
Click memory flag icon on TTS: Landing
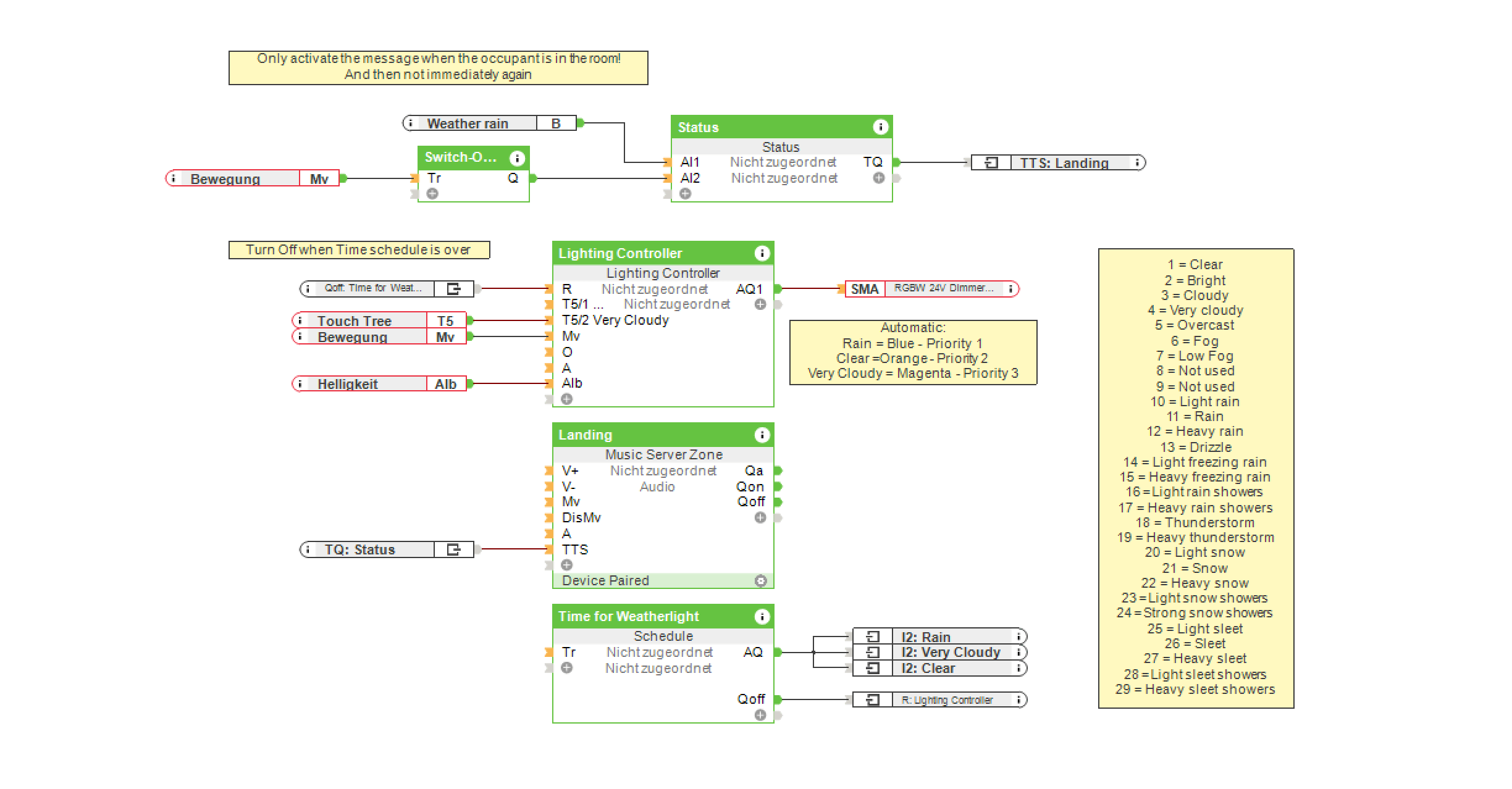[991, 163]
